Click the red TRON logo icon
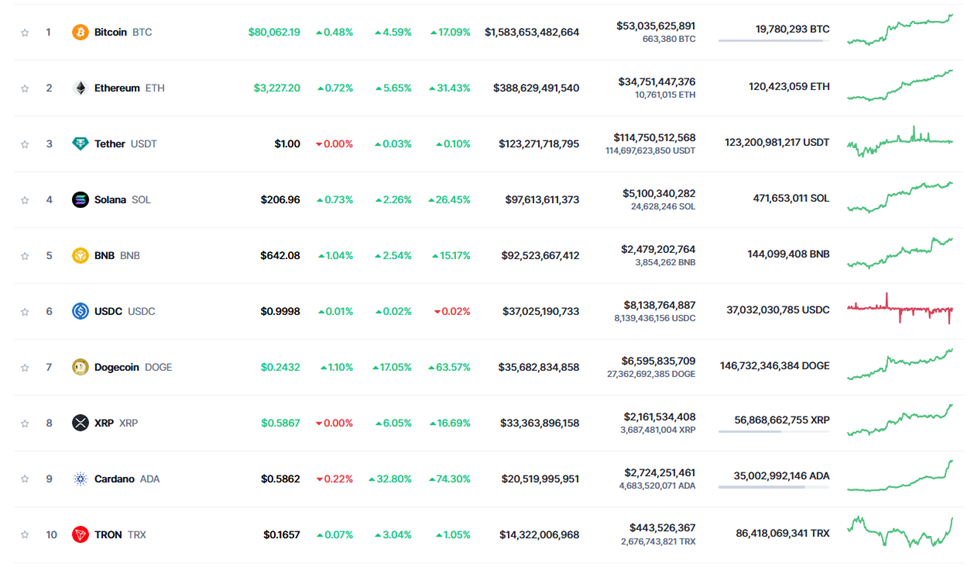This screenshot has width=974, height=567. click(x=80, y=534)
